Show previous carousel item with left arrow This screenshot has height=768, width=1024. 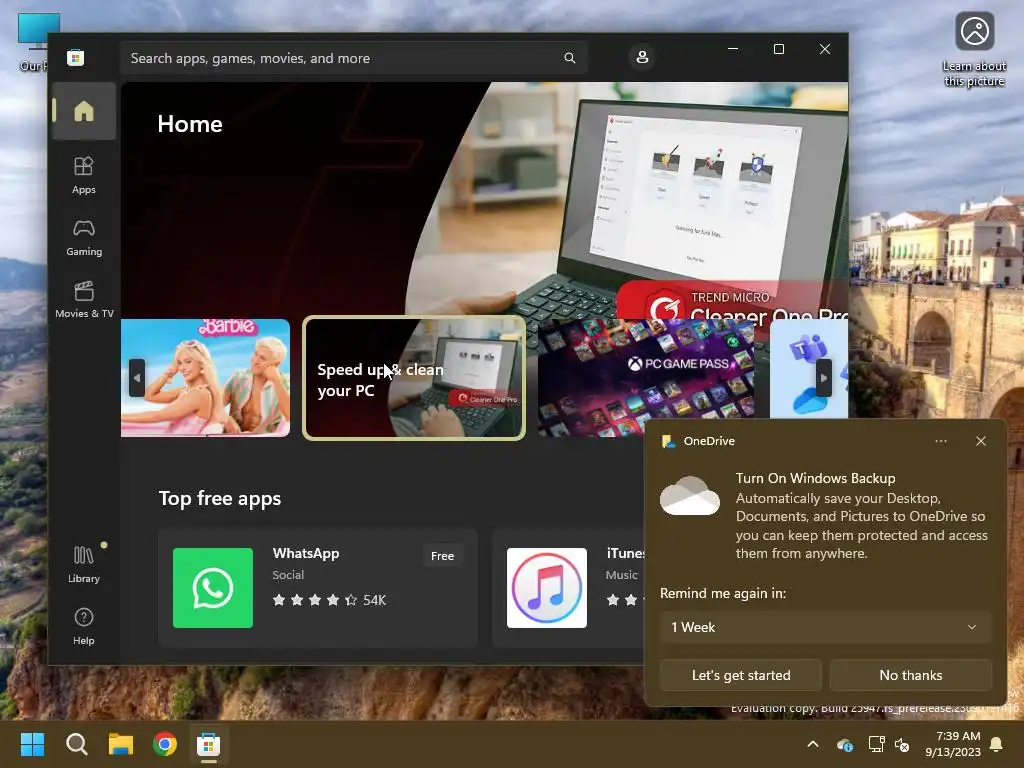pos(136,377)
